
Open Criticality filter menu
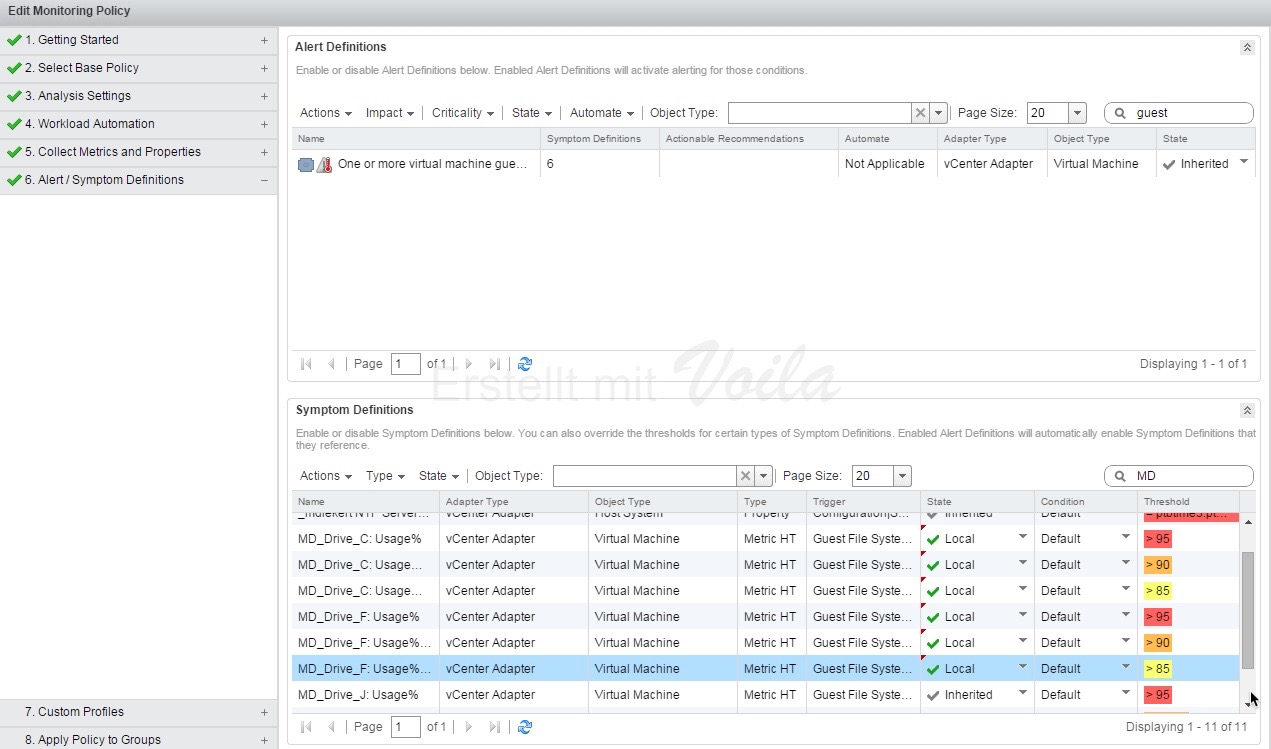click(463, 113)
